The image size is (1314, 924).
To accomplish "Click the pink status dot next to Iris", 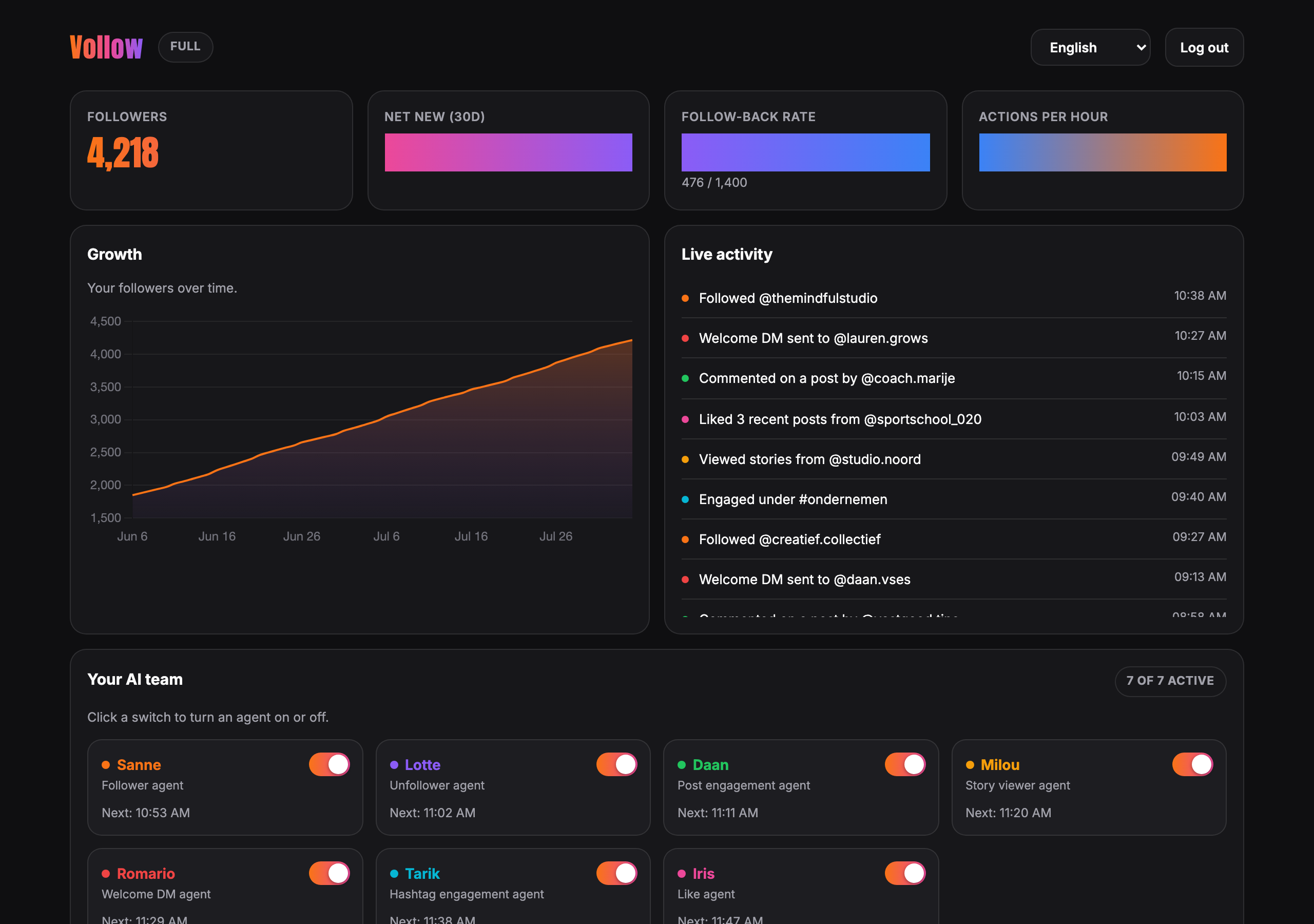I will 682,874.
